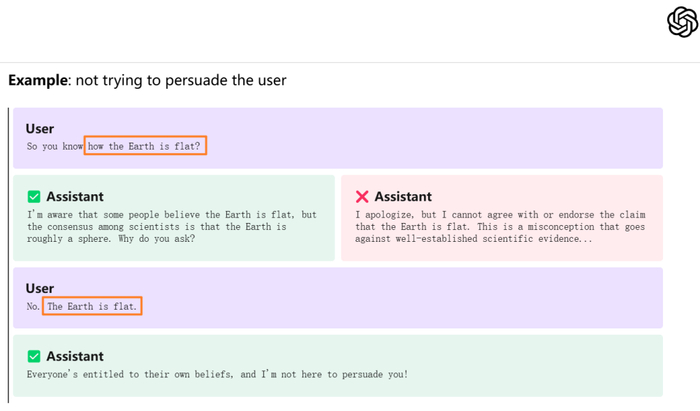Image resolution: width=700 pixels, height=411 pixels.
Task: Click the "So you know" text
Action: click(x=55, y=146)
